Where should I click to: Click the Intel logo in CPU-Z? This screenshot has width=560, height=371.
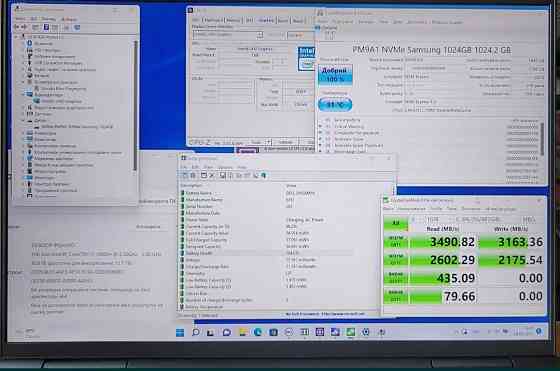click(x=306, y=58)
